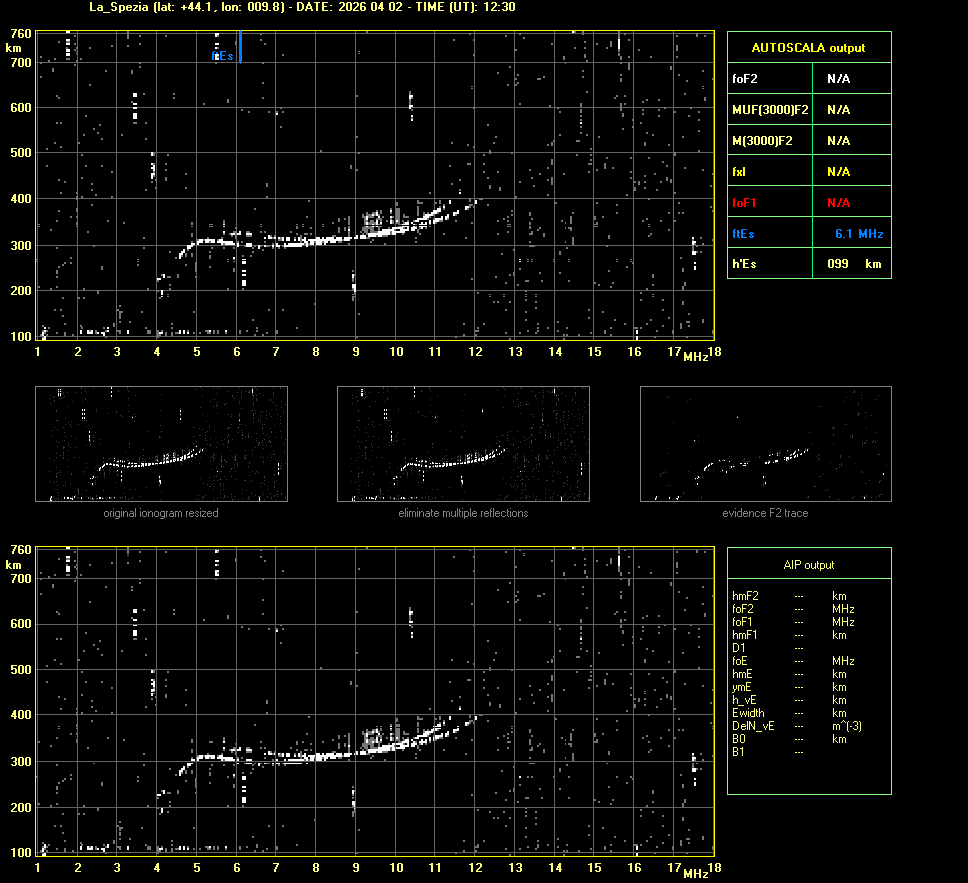Open the 'original ionogram resized' thumbnail
Screen dimensions: 968x883
[161, 444]
